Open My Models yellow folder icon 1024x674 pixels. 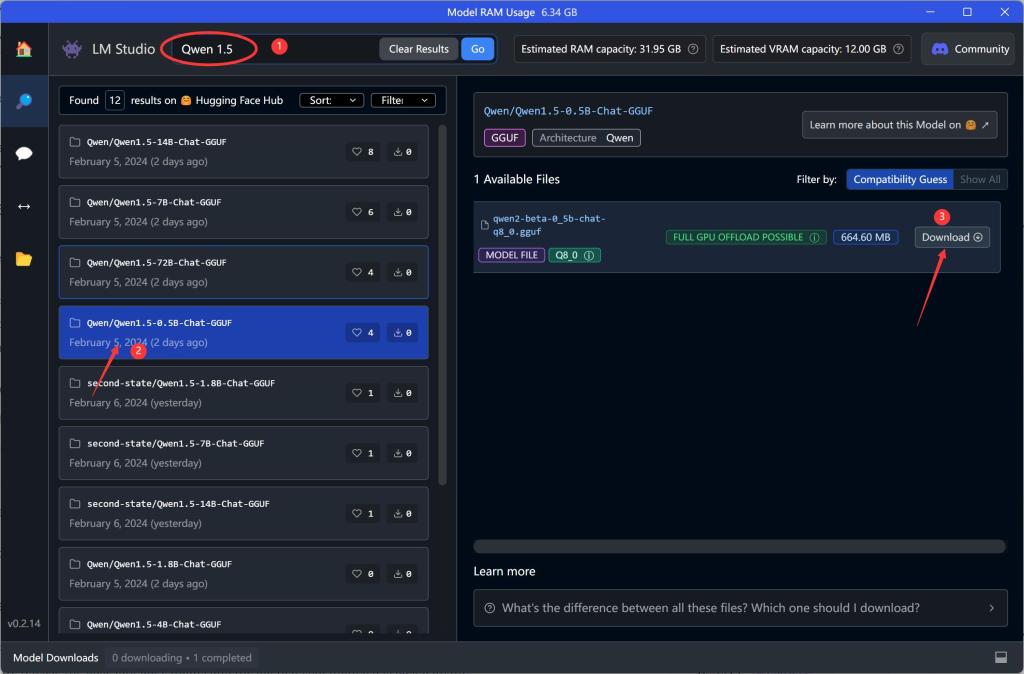(24, 259)
